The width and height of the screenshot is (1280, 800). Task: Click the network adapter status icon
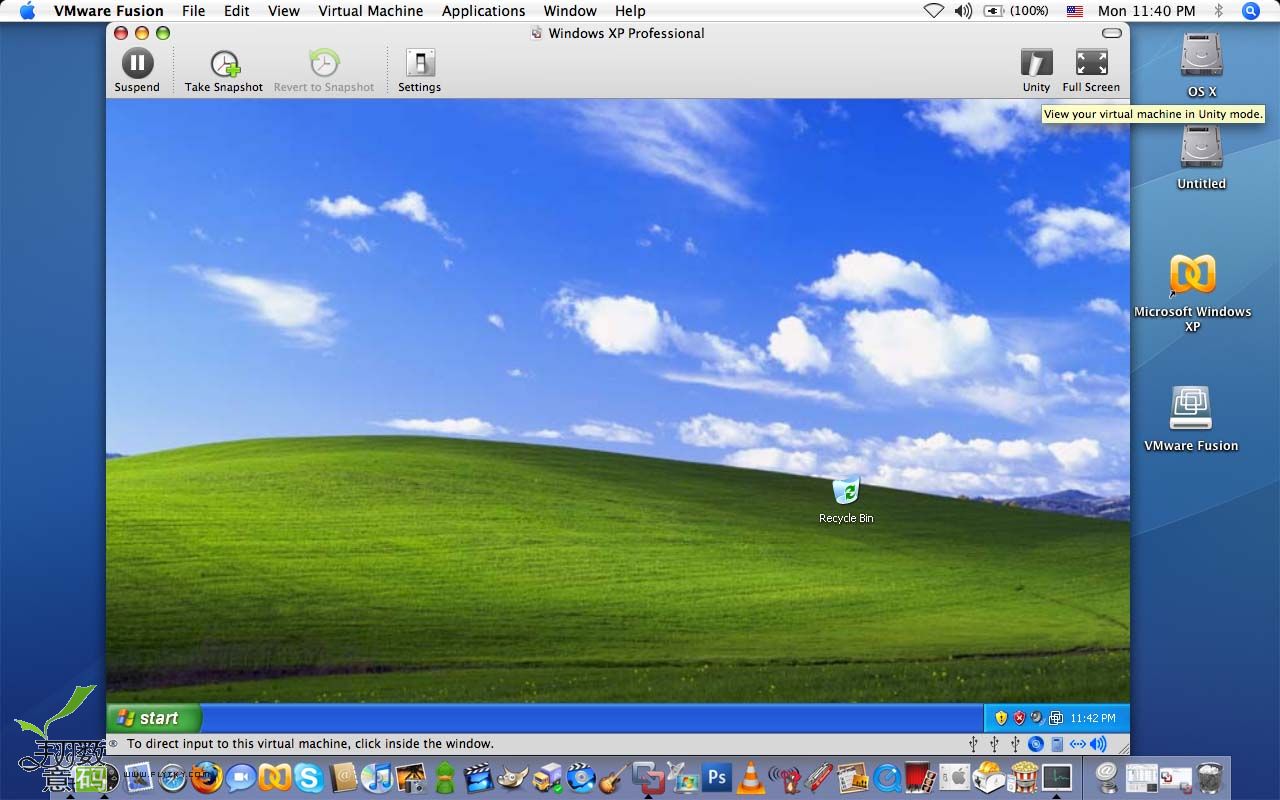pos(1077,744)
